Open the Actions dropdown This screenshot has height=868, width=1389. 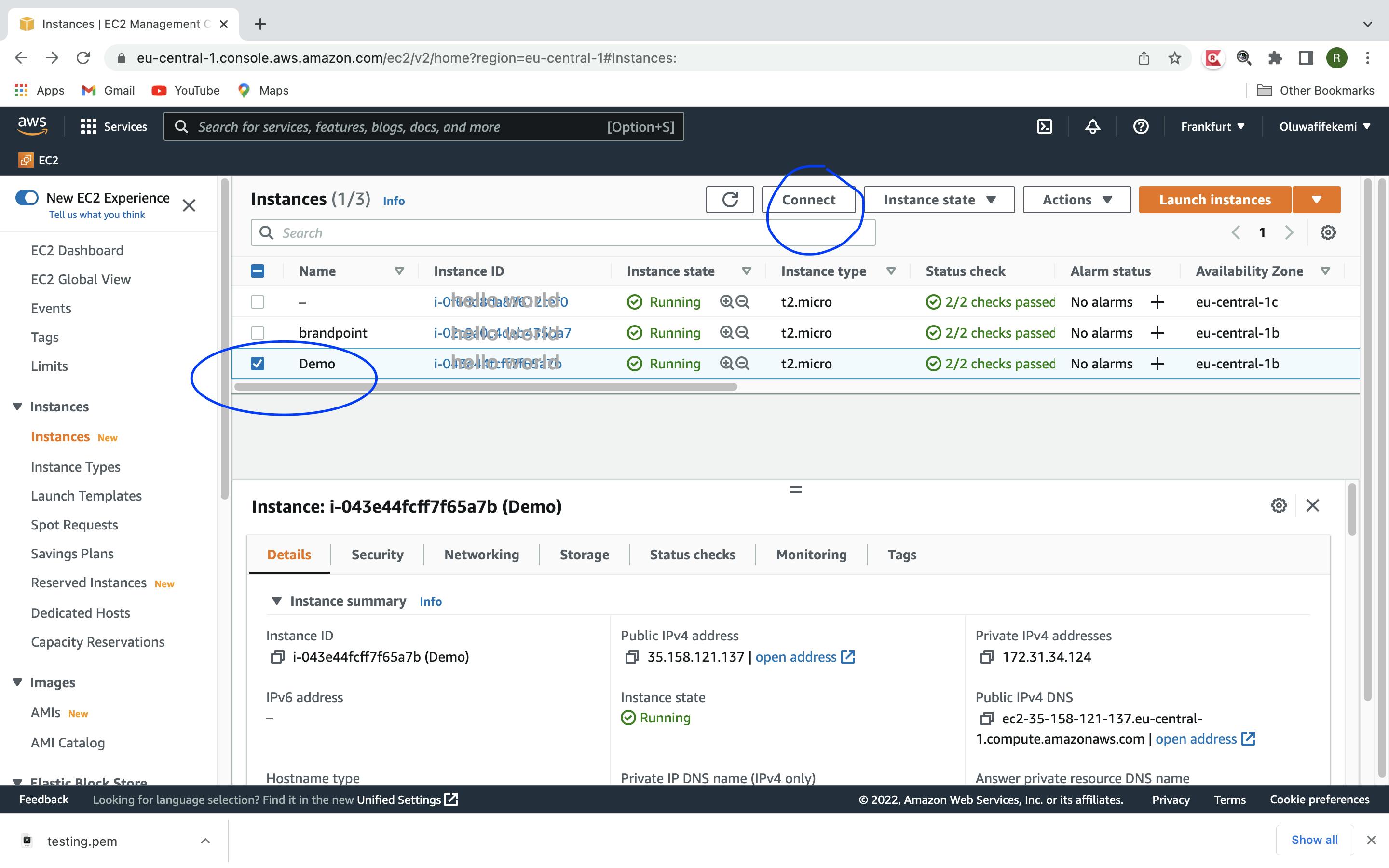coord(1076,199)
